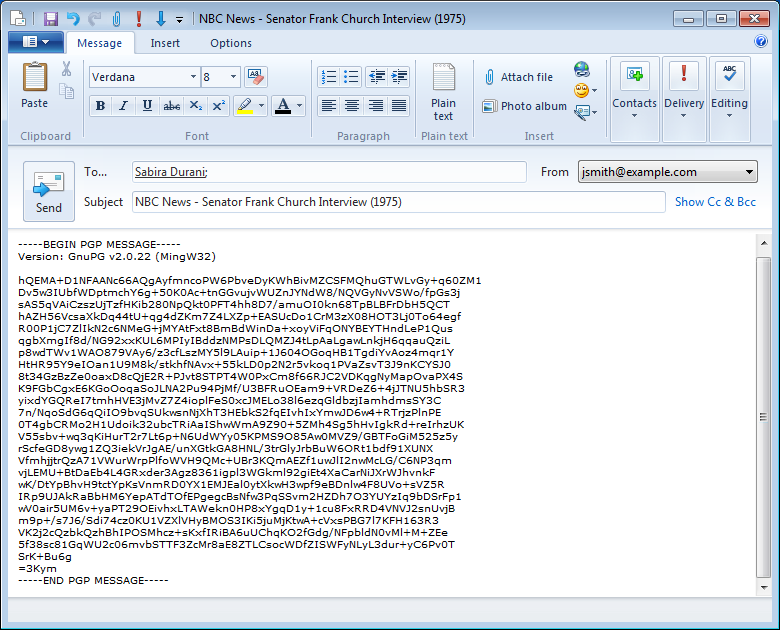Toggle Strikethrough formatting
Screen dimensions: 780x630
point(172,105)
